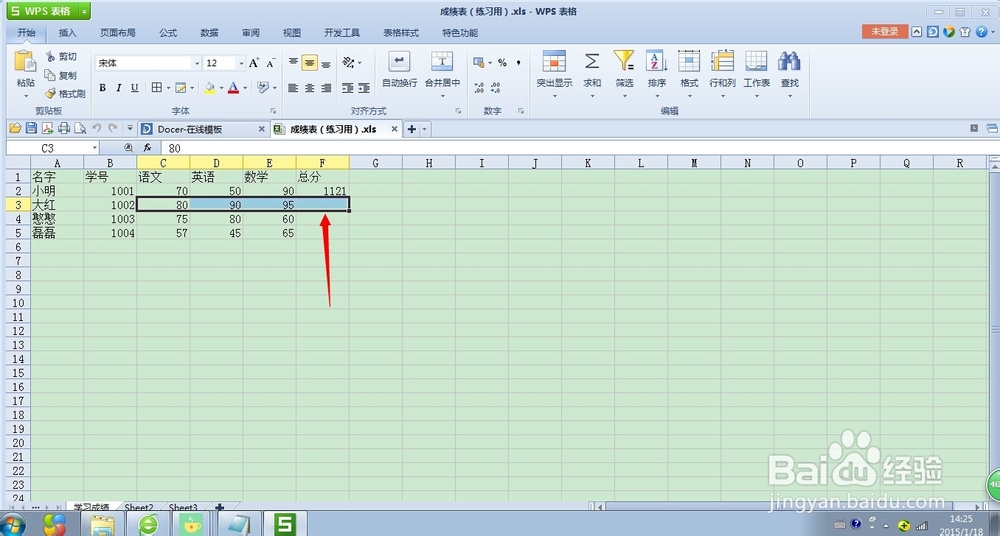Click the increase decimal places icon
Screen dimensions: 1000x536
pos(479,88)
